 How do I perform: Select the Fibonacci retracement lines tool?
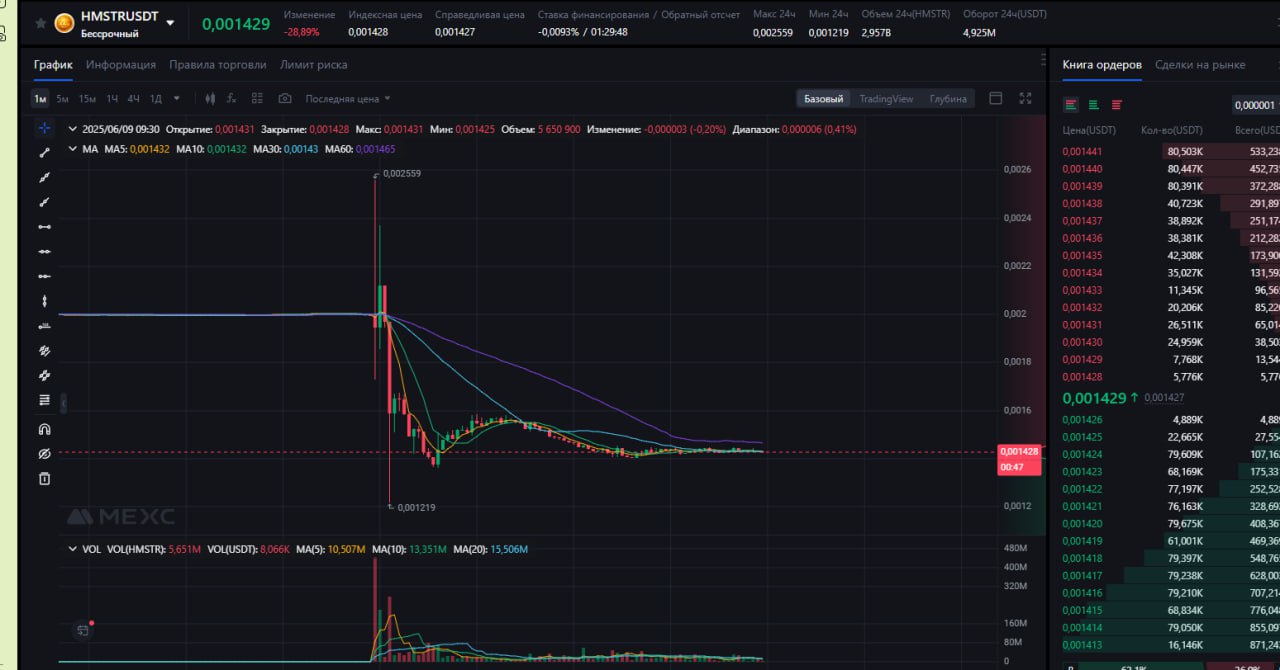click(44, 400)
